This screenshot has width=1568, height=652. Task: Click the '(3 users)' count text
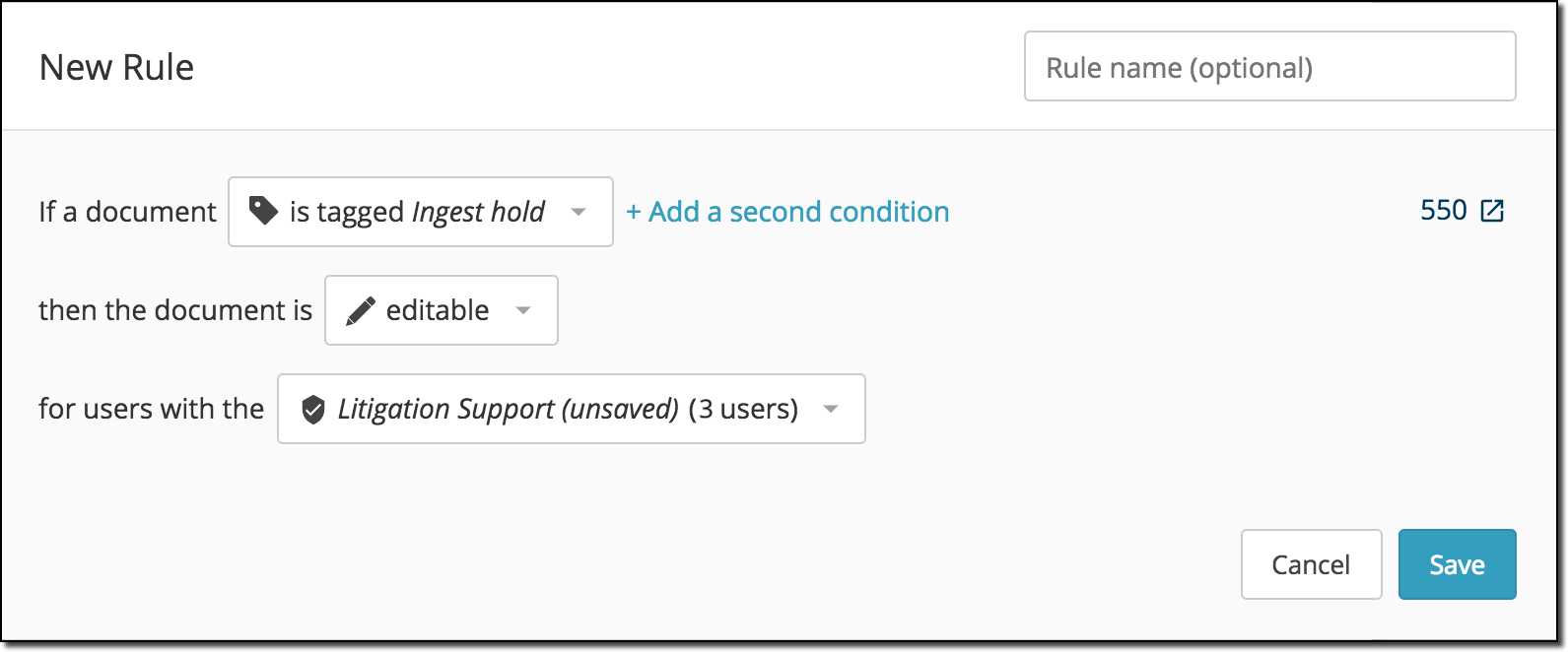tap(743, 409)
